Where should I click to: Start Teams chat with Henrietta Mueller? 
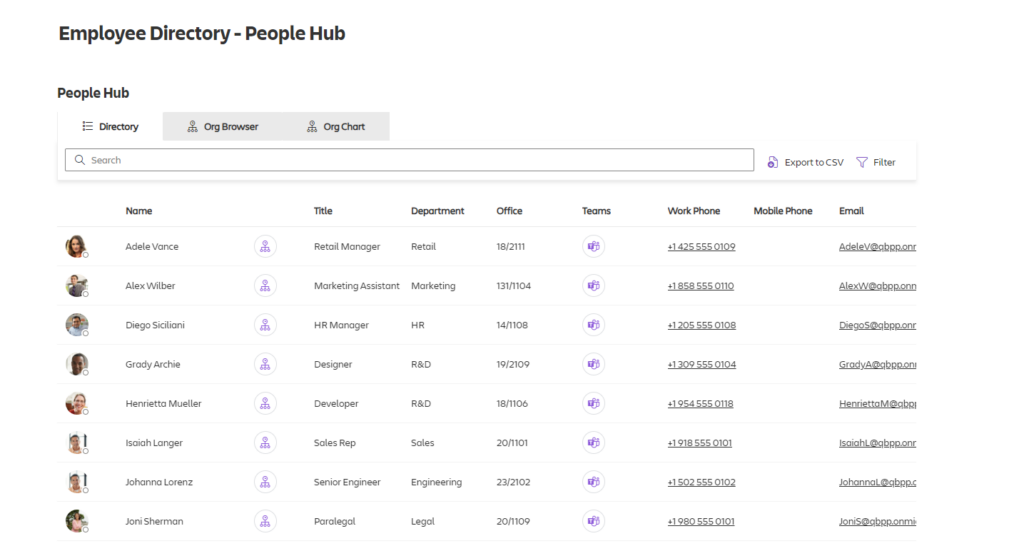[594, 403]
